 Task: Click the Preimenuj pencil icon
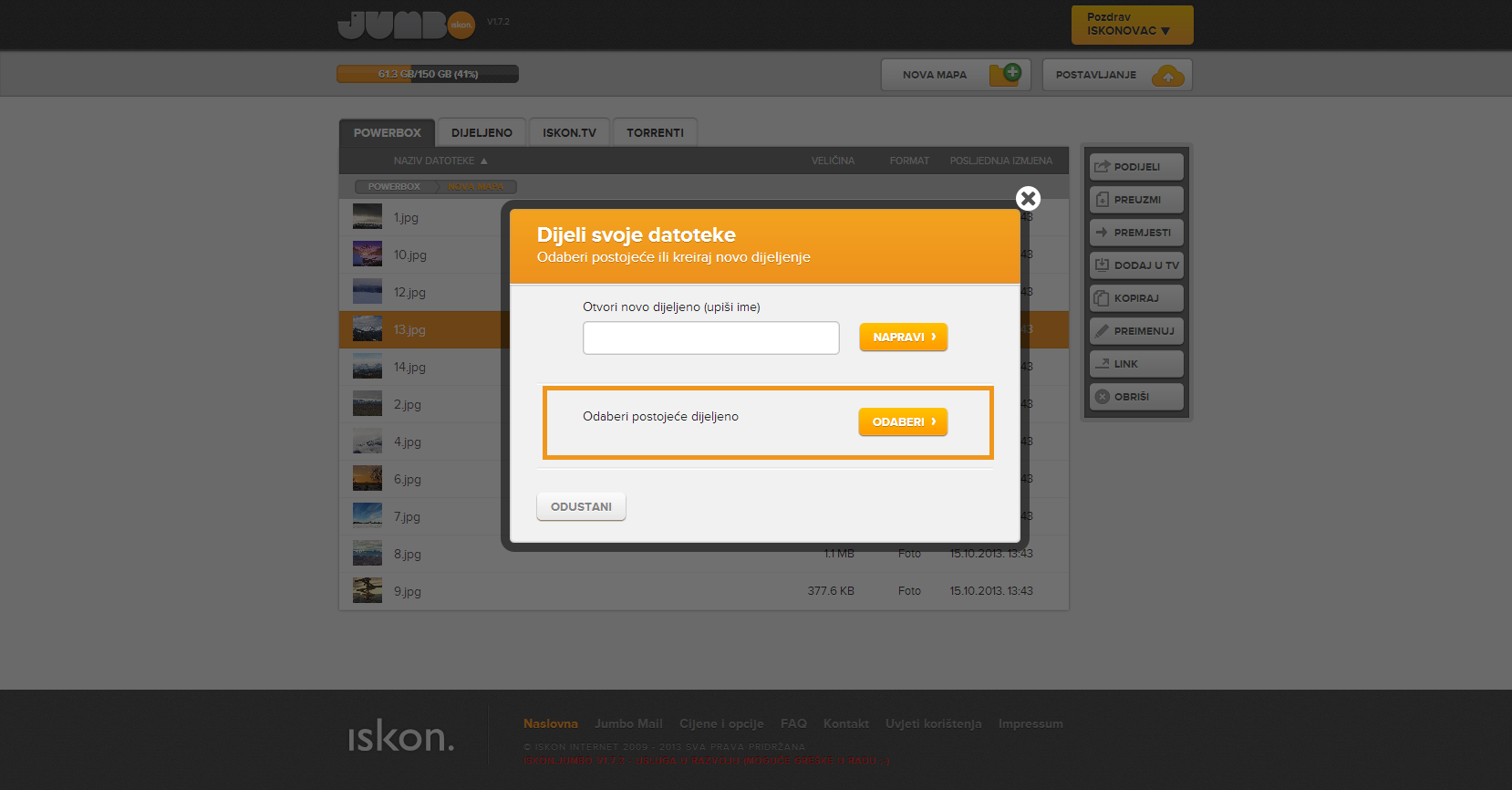(x=1102, y=331)
